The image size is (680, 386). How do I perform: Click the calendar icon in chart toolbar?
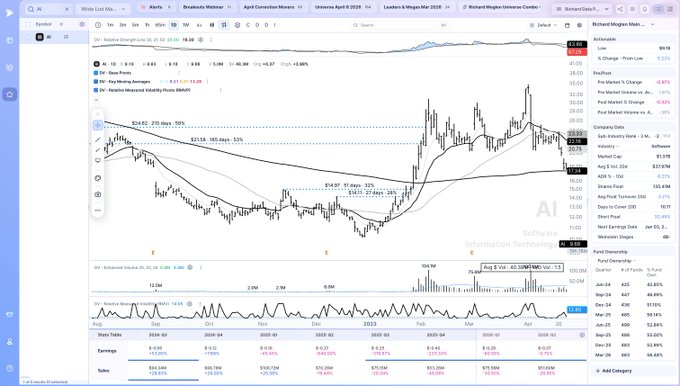pos(567,25)
